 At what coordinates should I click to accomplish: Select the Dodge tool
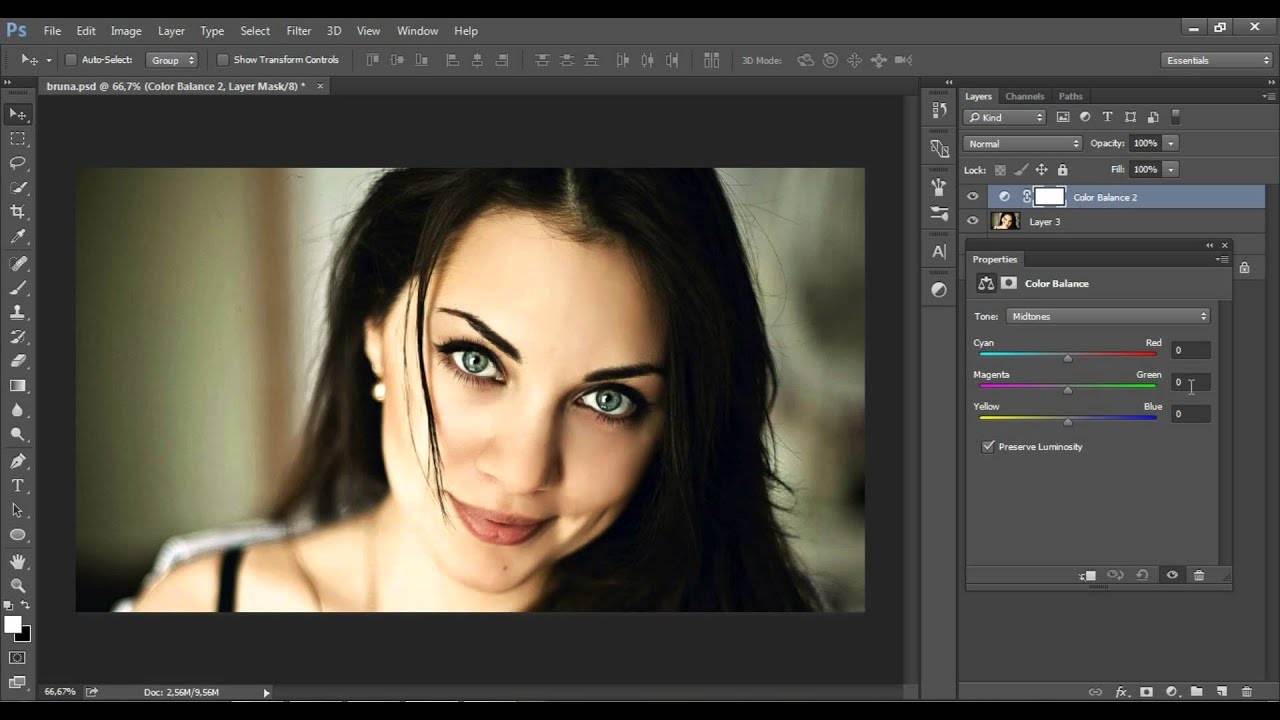(18, 435)
